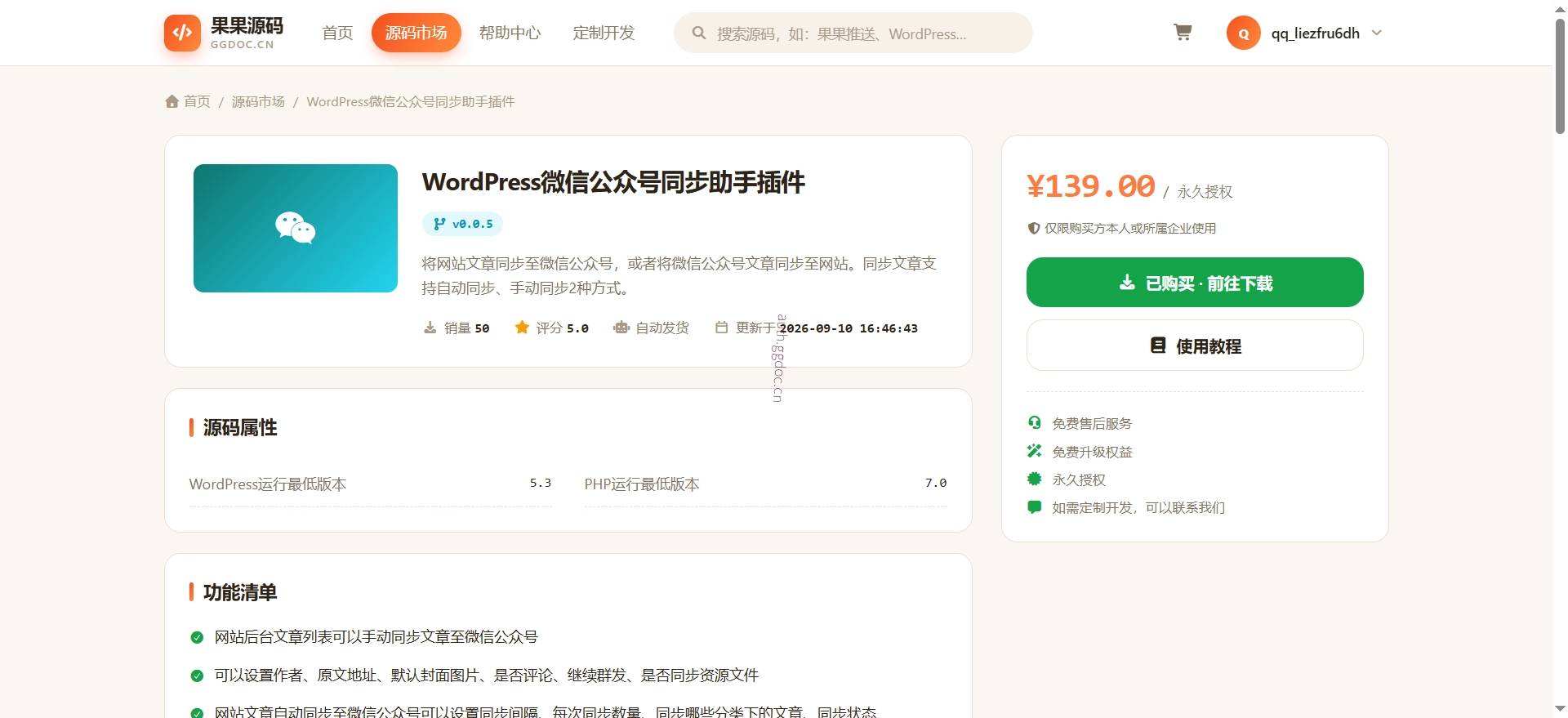1568x718 pixels.
Task: Click the update time 2026-09-10 16:46:43
Action: pyautogui.click(x=849, y=328)
